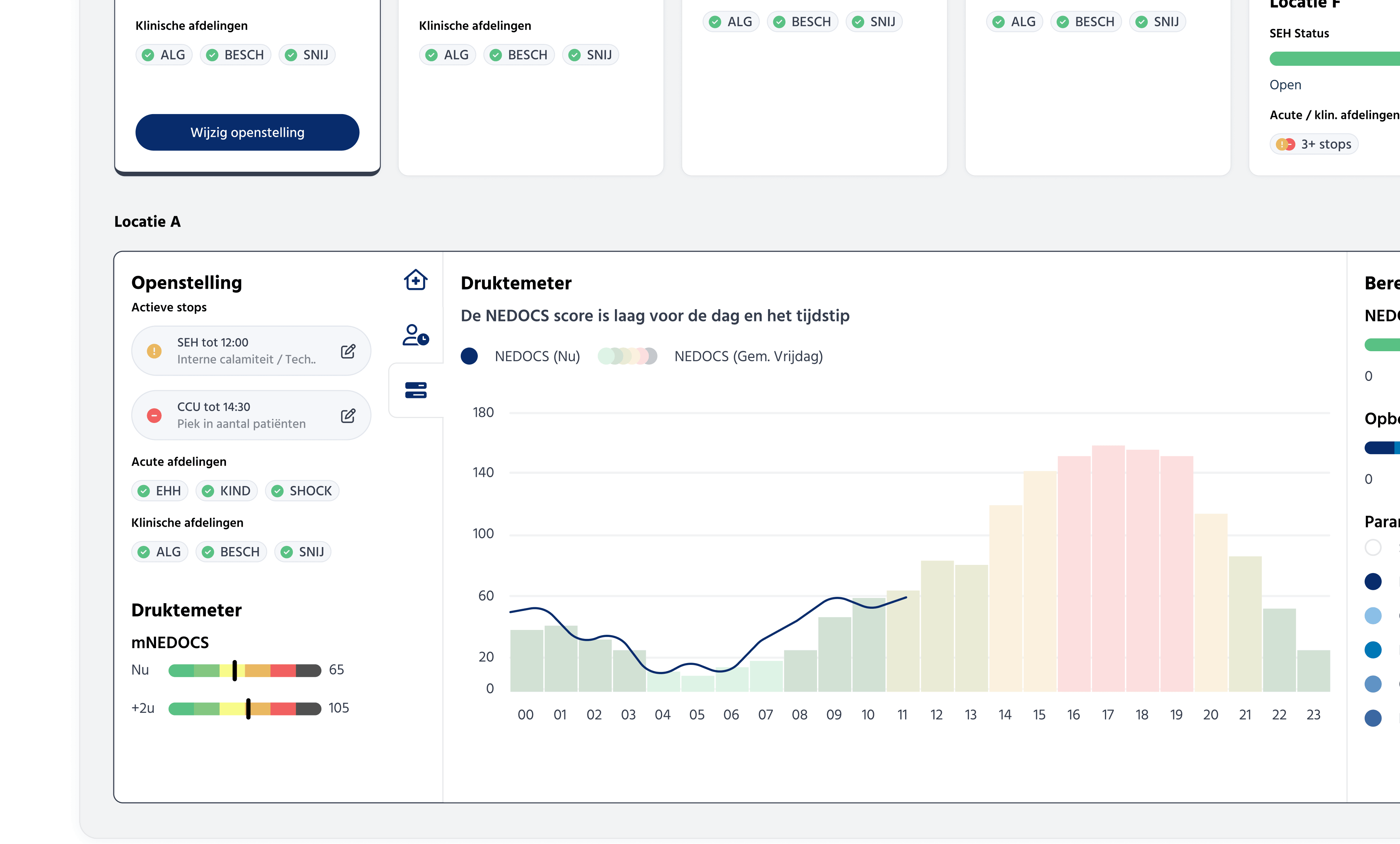This screenshot has height=844, width=1400.
Task: Edit the CCU tot 14:30 stop
Action: pos(348,415)
